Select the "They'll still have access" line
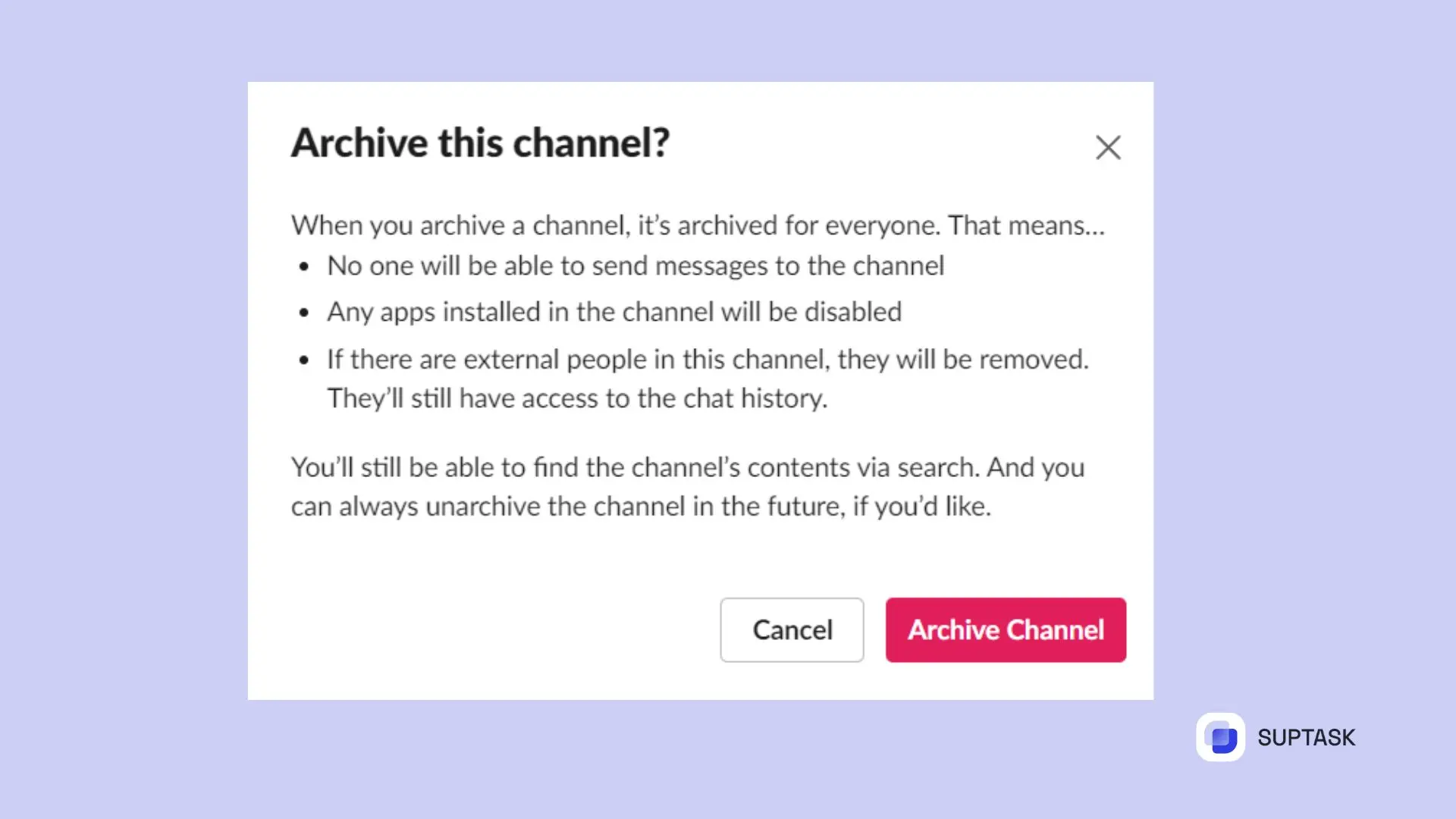 click(577, 398)
